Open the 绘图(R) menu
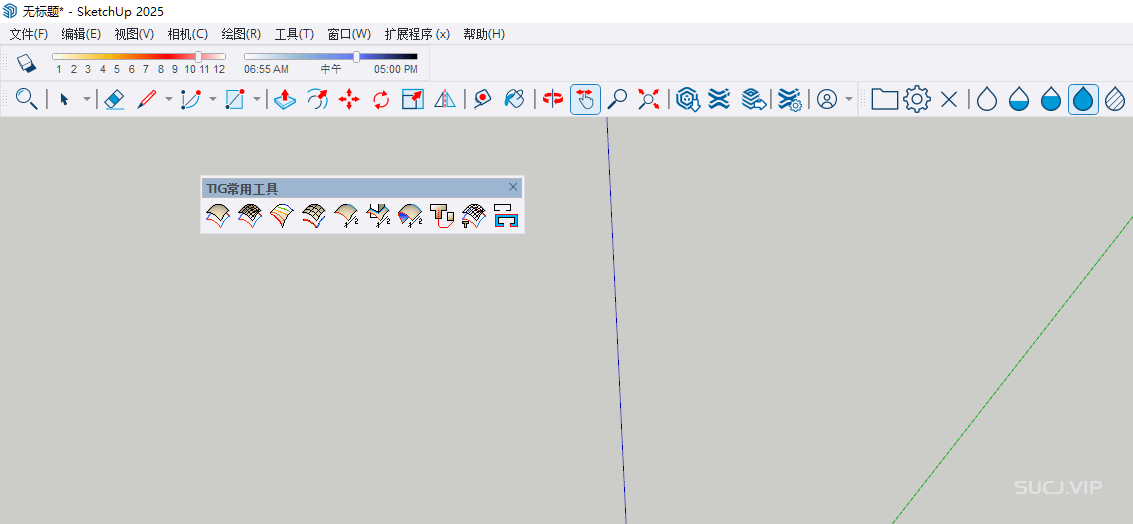This screenshot has width=1133, height=524. tap(241, 34)
